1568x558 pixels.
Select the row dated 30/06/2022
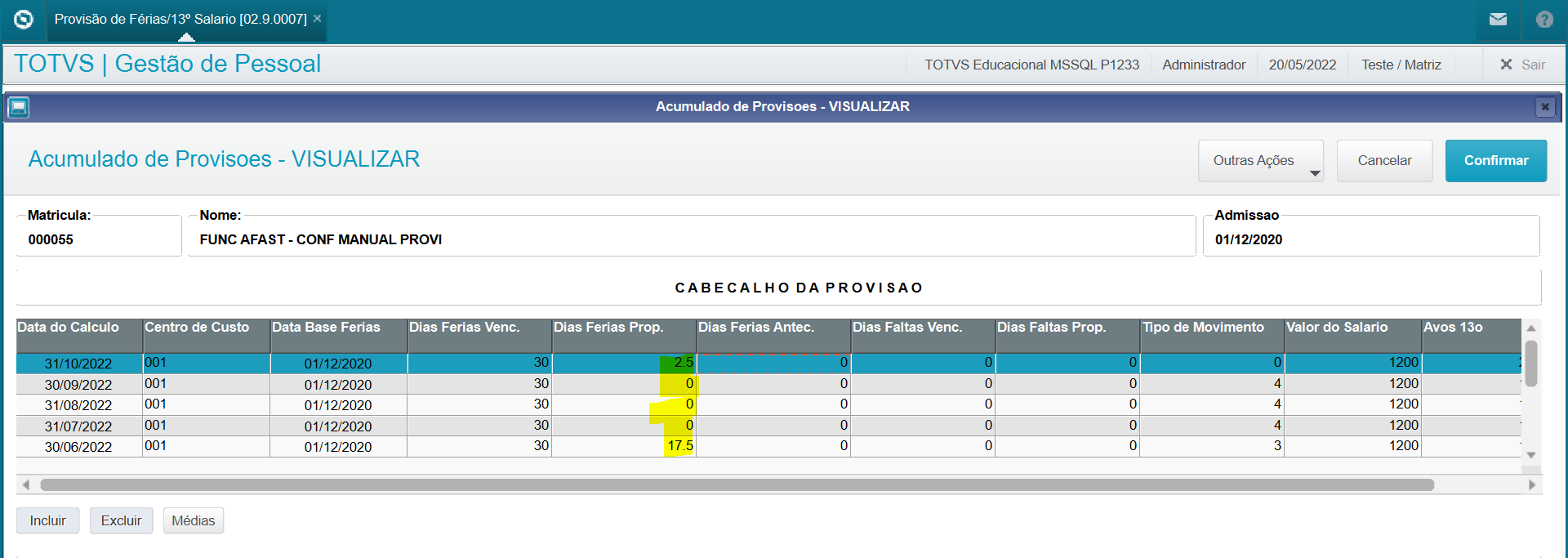click(x=768, y=446)
